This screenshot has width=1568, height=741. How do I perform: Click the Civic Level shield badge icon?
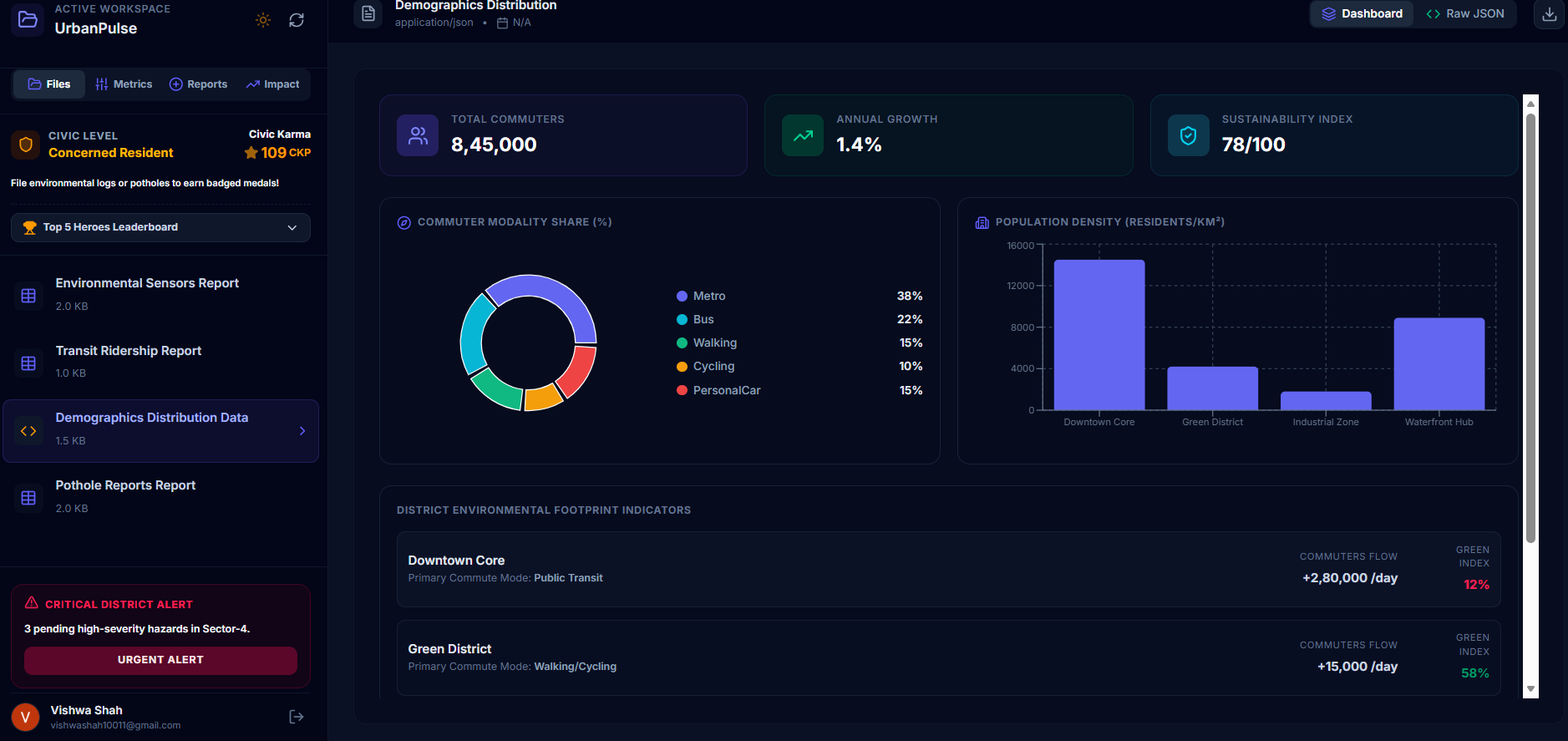(x=26, y=145)
